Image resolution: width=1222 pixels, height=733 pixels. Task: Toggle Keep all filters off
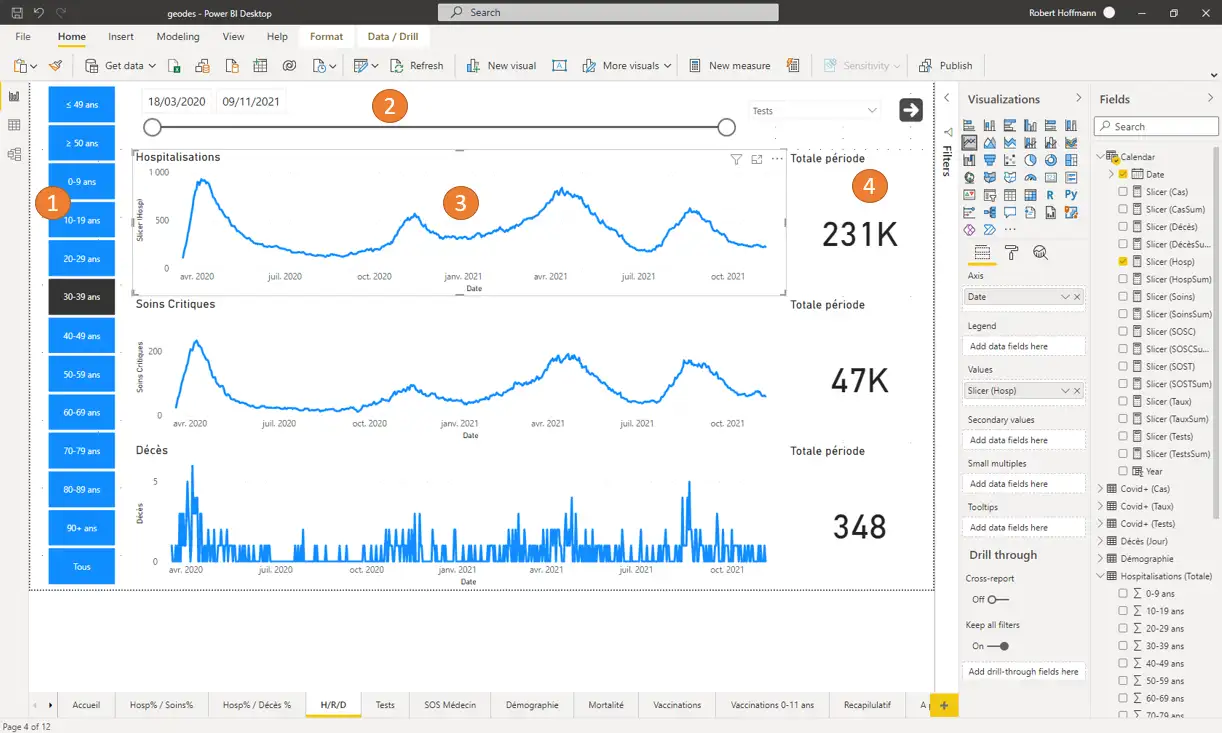(997, 646)
